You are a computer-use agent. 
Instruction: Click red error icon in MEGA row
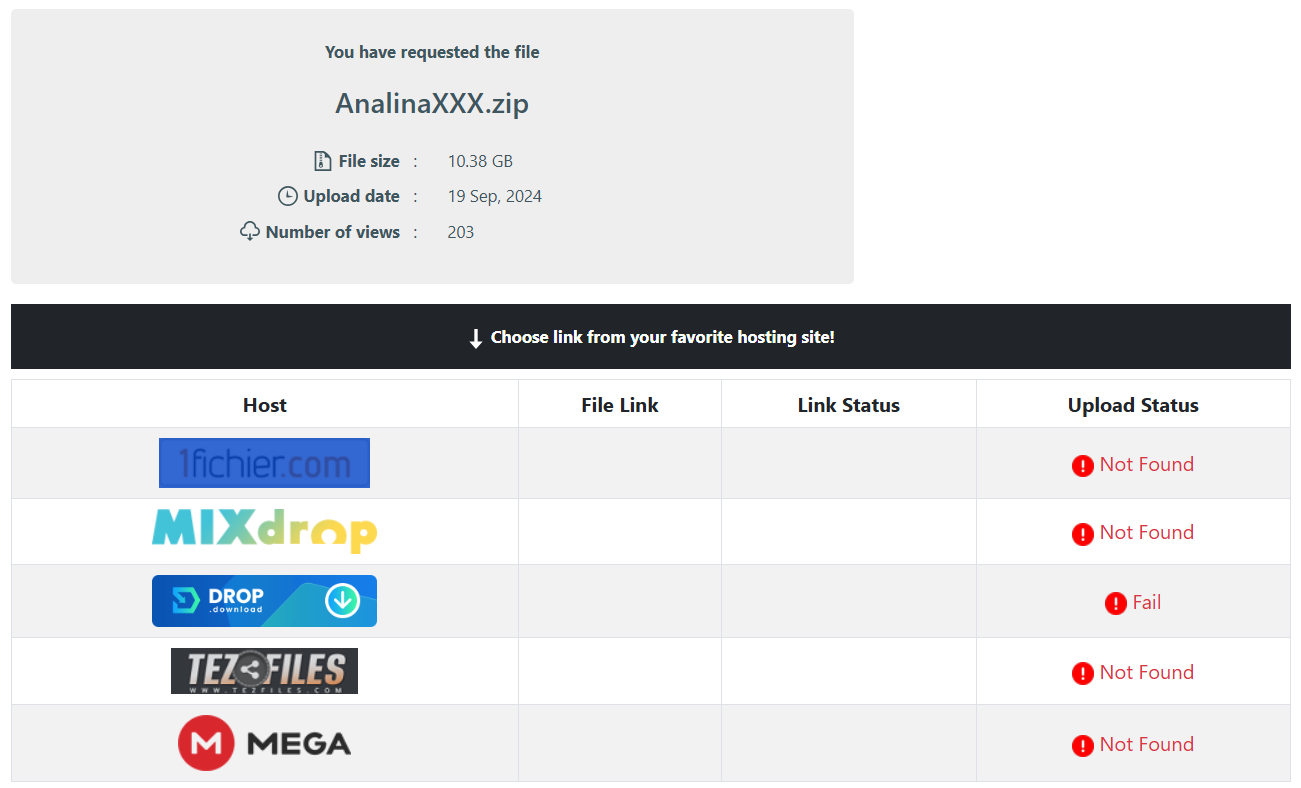(1082, 745)
